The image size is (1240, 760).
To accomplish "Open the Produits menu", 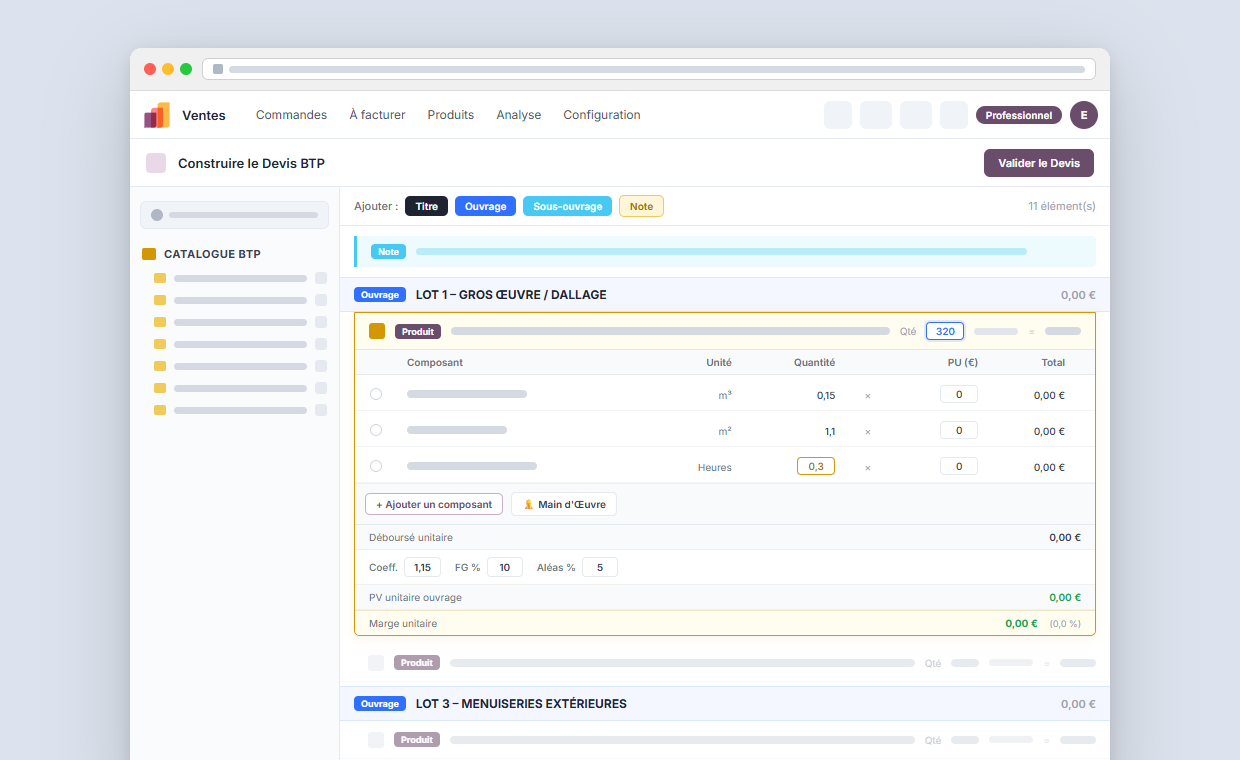I will point(451,115).
